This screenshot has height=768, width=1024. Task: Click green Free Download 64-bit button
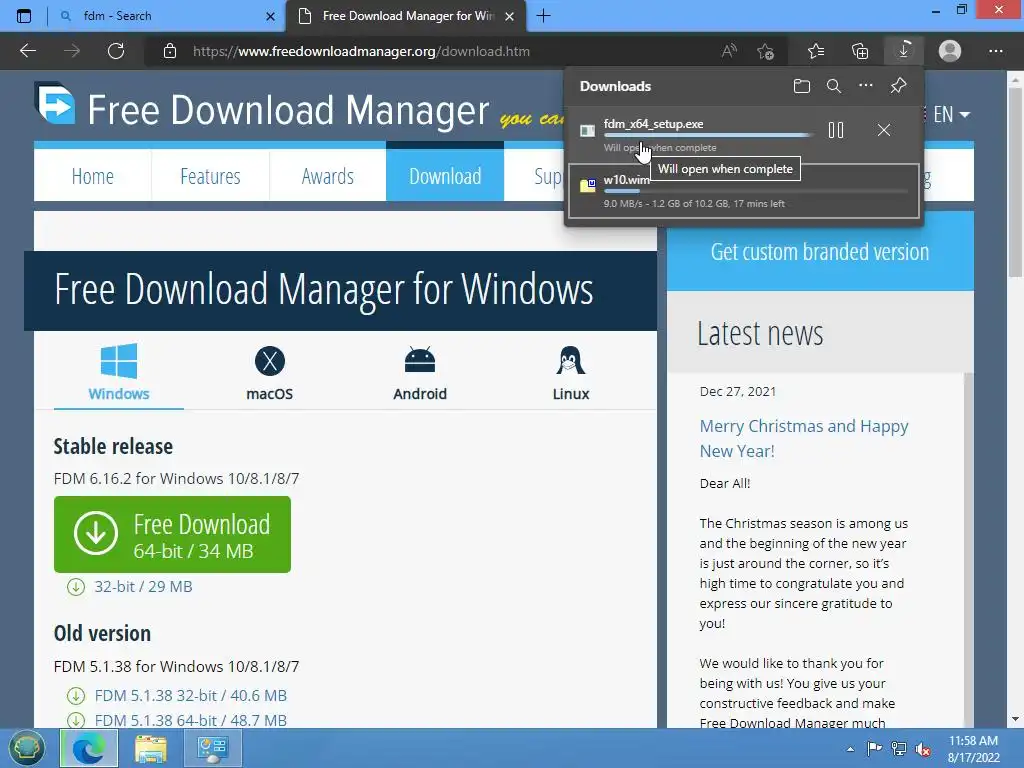(x=172, y=534)
